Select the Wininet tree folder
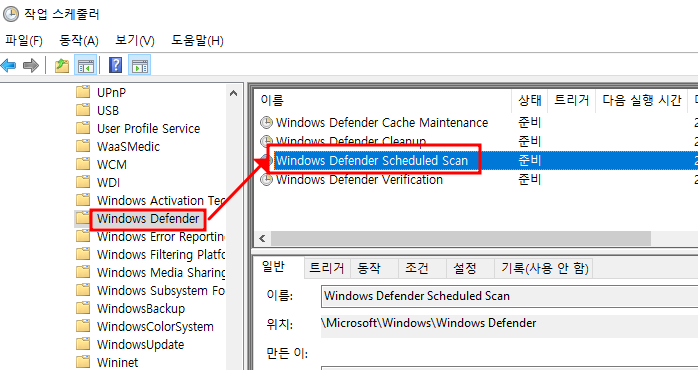Viewport: 698px width, 370px height. (118, 362)
